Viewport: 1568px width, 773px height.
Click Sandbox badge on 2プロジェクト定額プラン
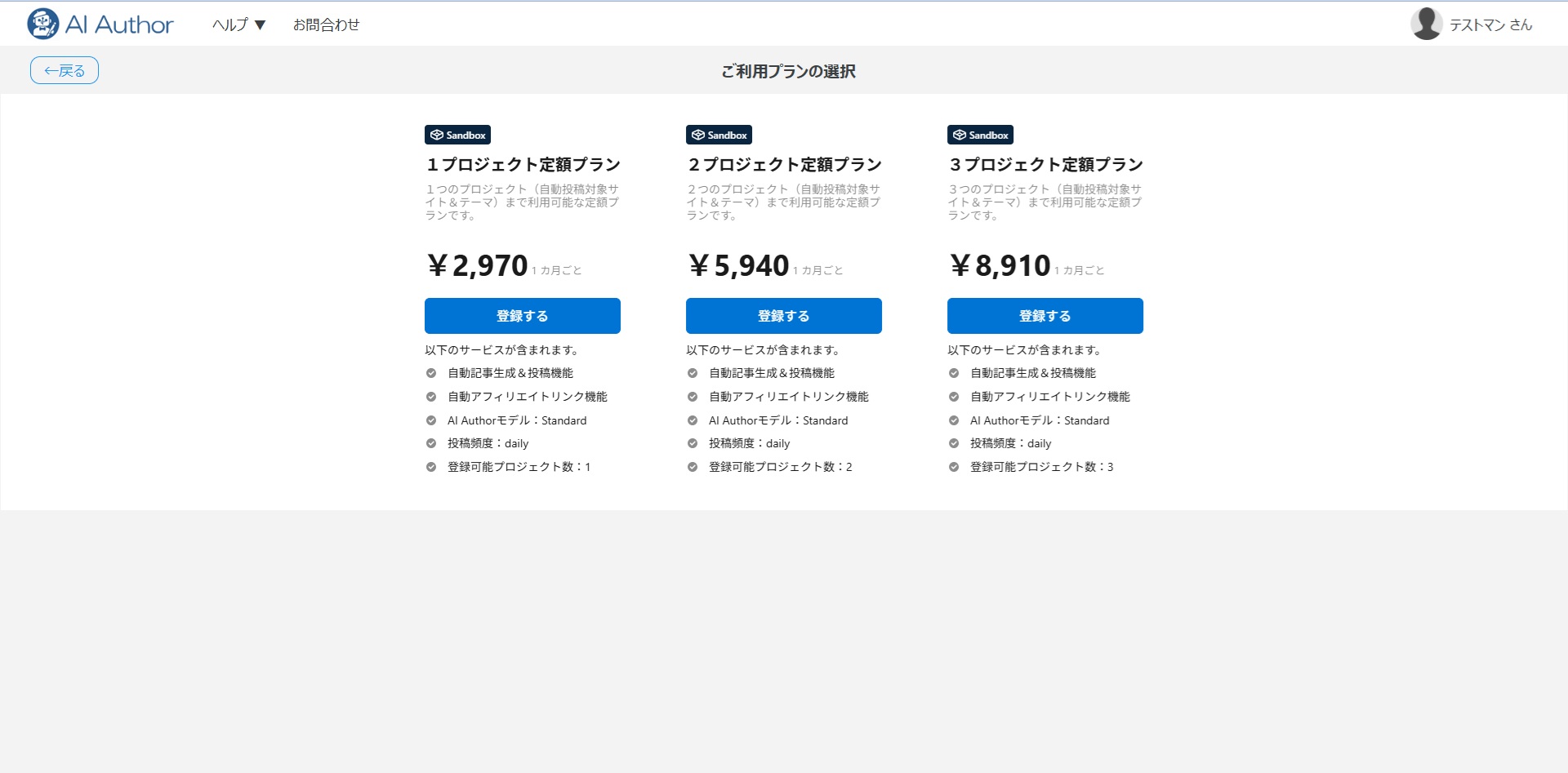pos(719,135)
